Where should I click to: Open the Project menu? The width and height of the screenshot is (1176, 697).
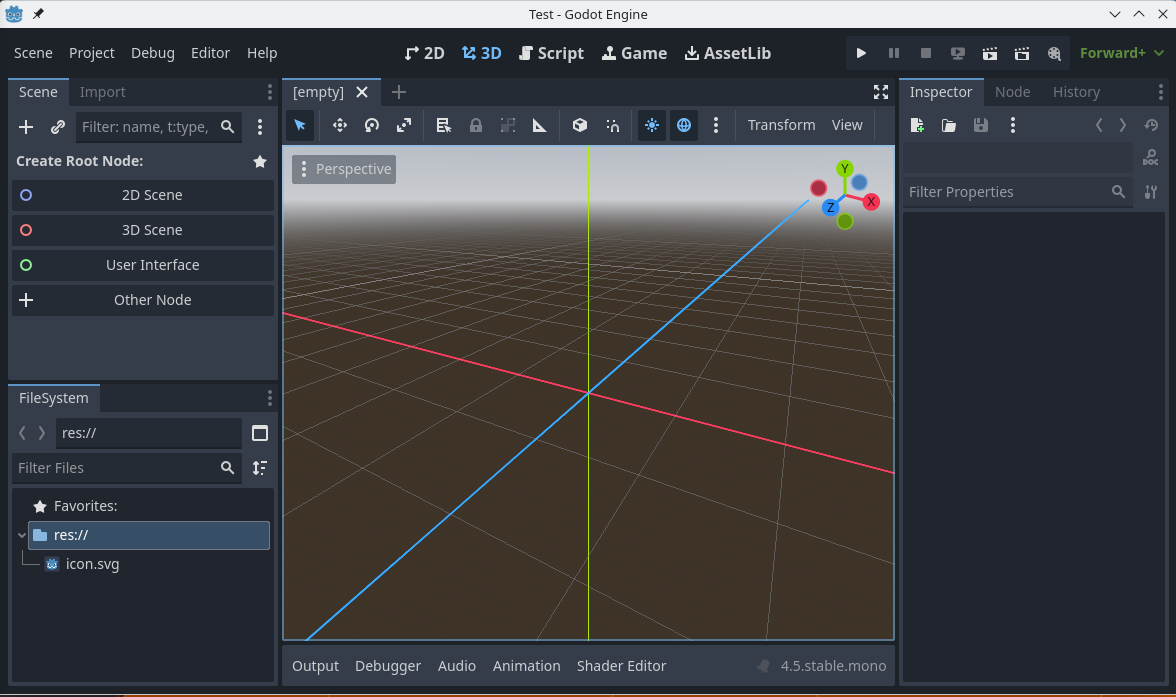92,53
